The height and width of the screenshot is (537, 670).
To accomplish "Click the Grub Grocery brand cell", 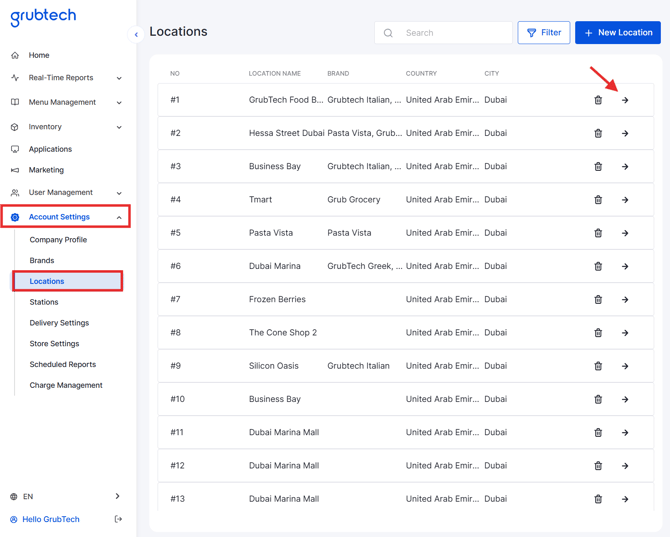I will 354,200.
